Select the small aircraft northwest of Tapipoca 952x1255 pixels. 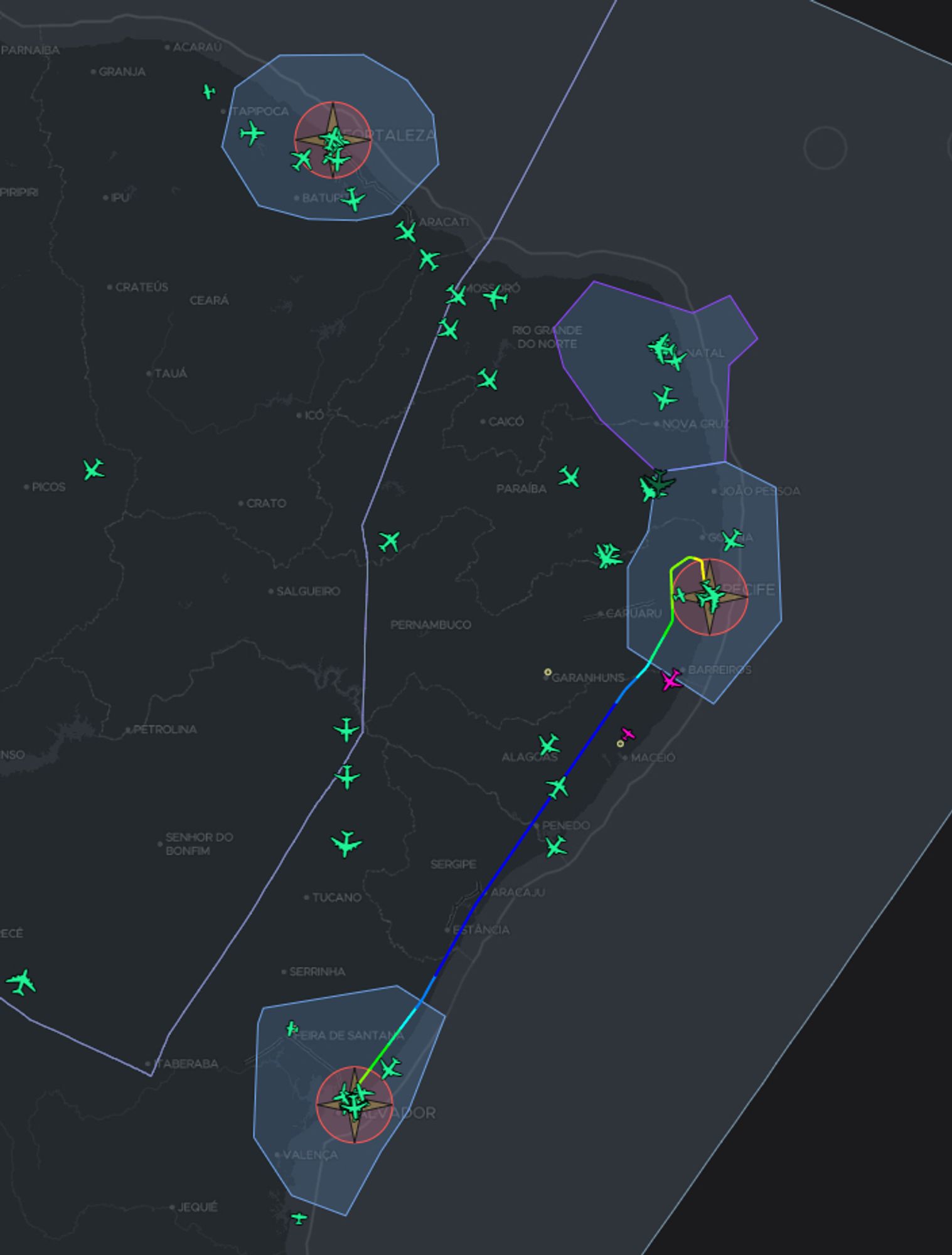coord(209,92)
